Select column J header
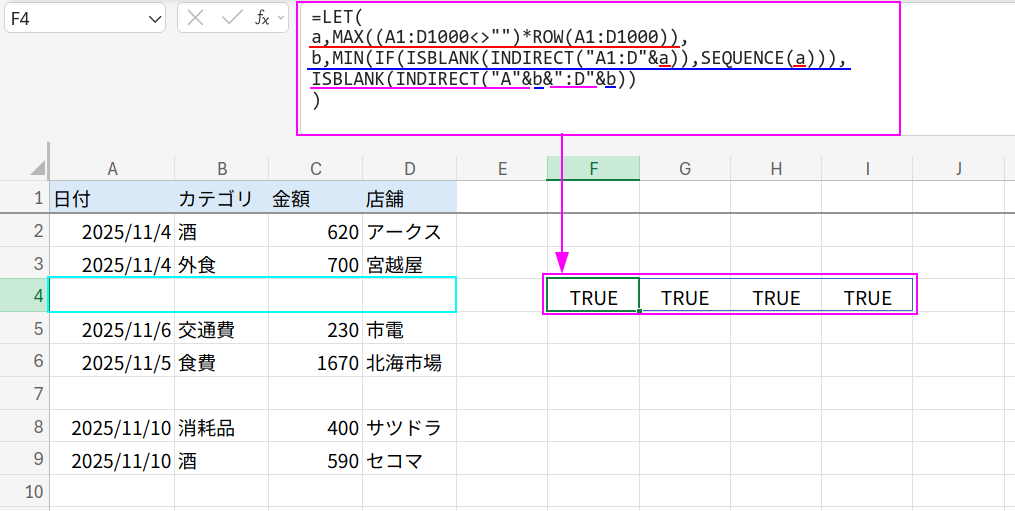 coord(958,168)
